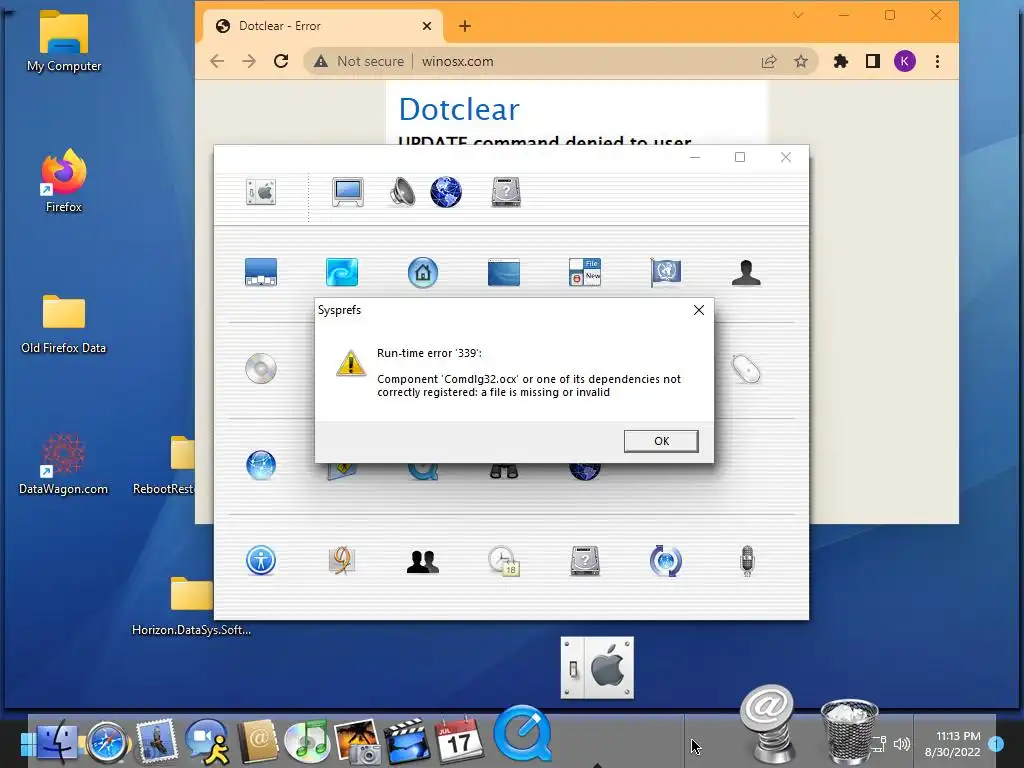Open the blue screen window preference icon

tap(504, 272)
